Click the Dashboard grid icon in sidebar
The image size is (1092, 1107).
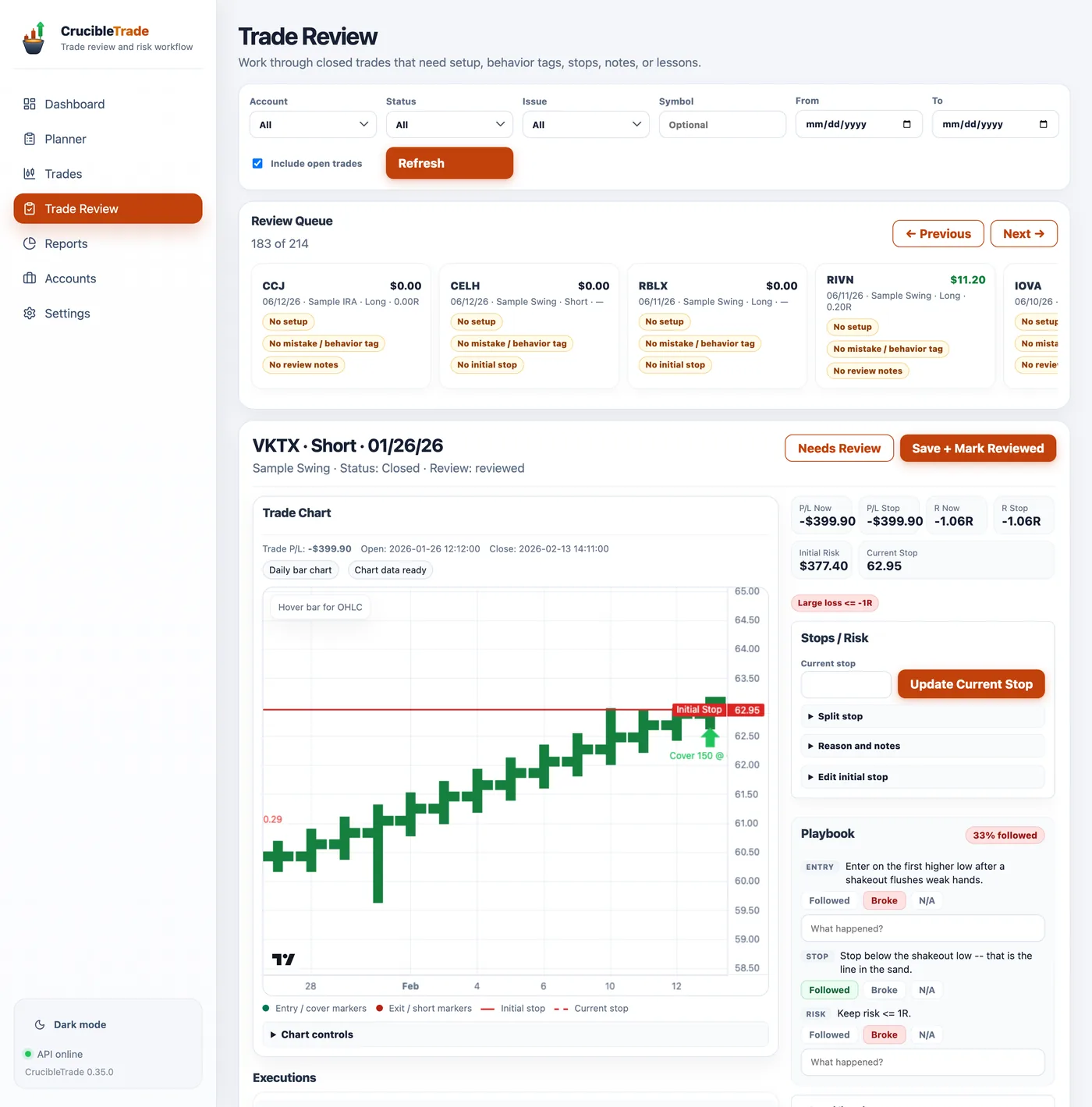point(30,104)
